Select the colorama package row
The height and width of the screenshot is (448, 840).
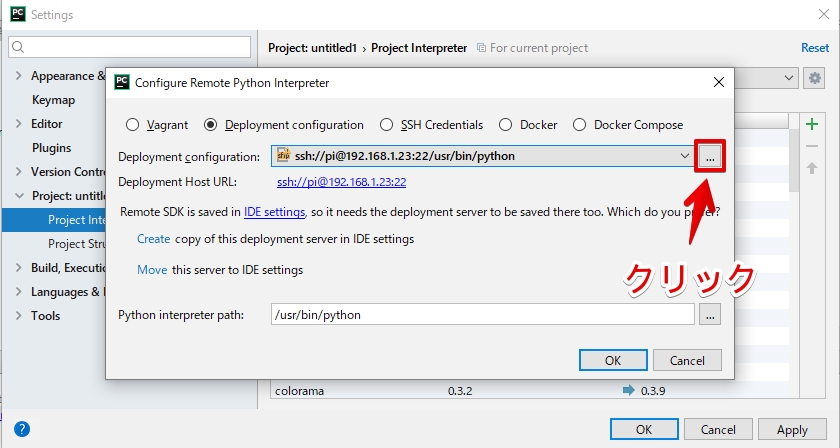[529, 391]
